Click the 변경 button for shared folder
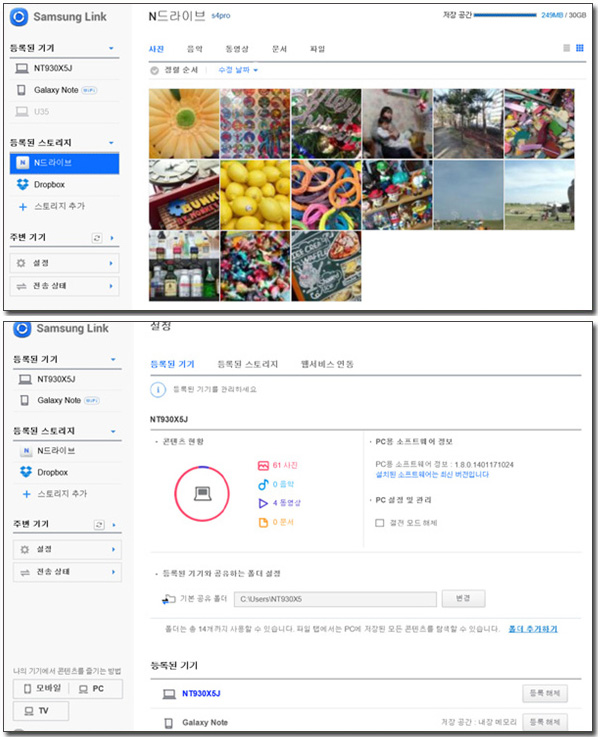The image size is (600, 740). click(x=463, y=599)
